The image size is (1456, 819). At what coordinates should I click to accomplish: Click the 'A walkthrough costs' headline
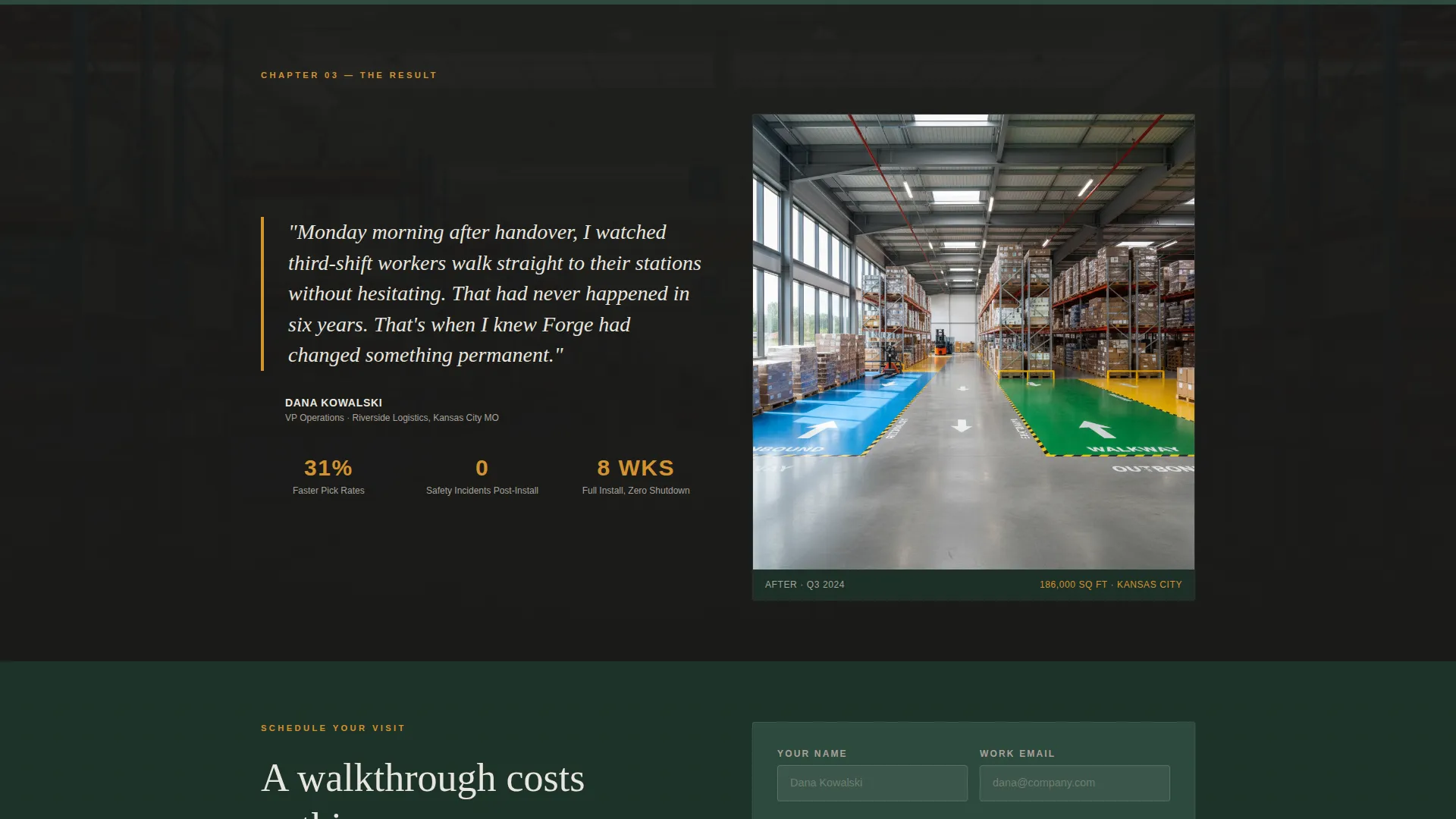tap(423, 779)
